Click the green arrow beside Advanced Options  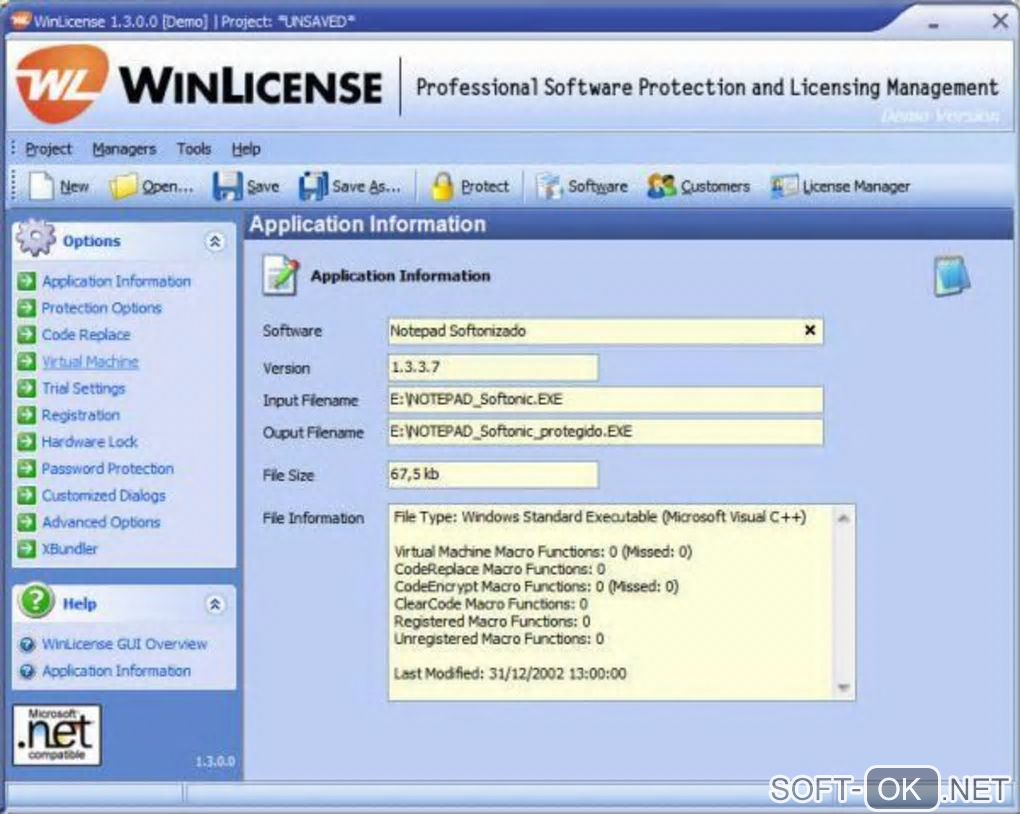27,522
